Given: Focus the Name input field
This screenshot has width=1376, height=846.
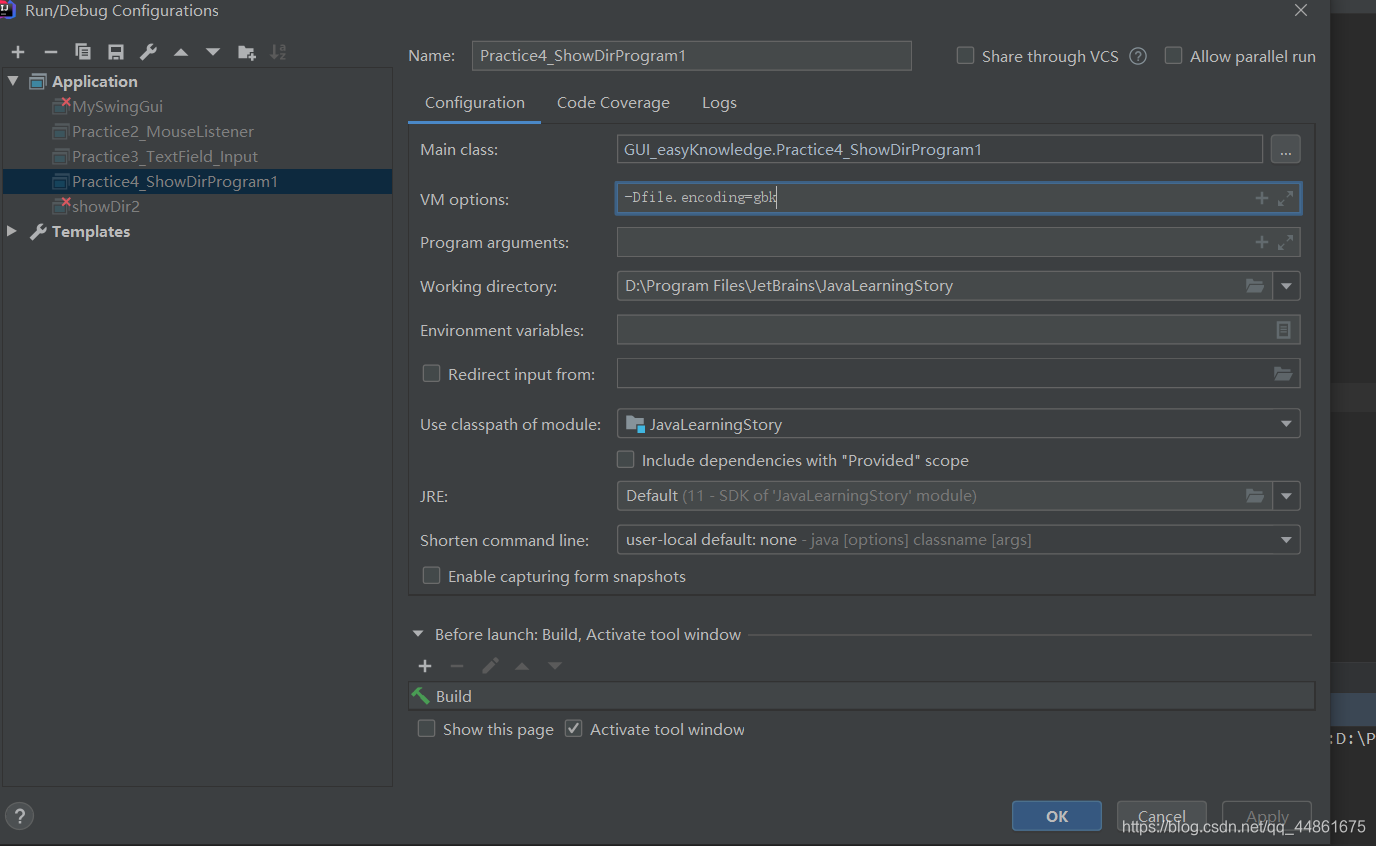Looking at the screenshot, I should (x=691, y=56).
